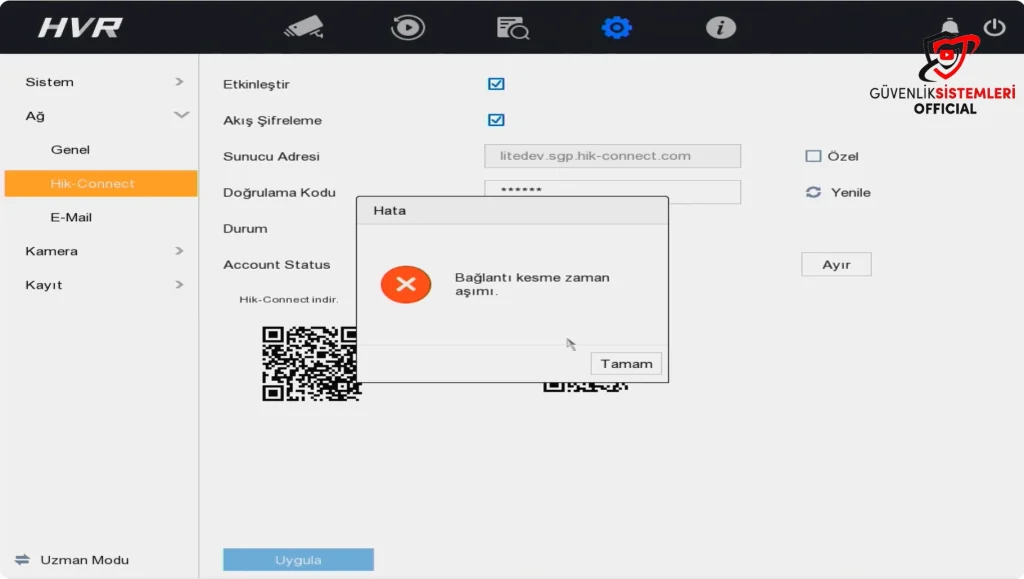The height and width of the screenshot is (579, 1024).
Task: Click the Ayır button
Action: [x=836, y=264]
